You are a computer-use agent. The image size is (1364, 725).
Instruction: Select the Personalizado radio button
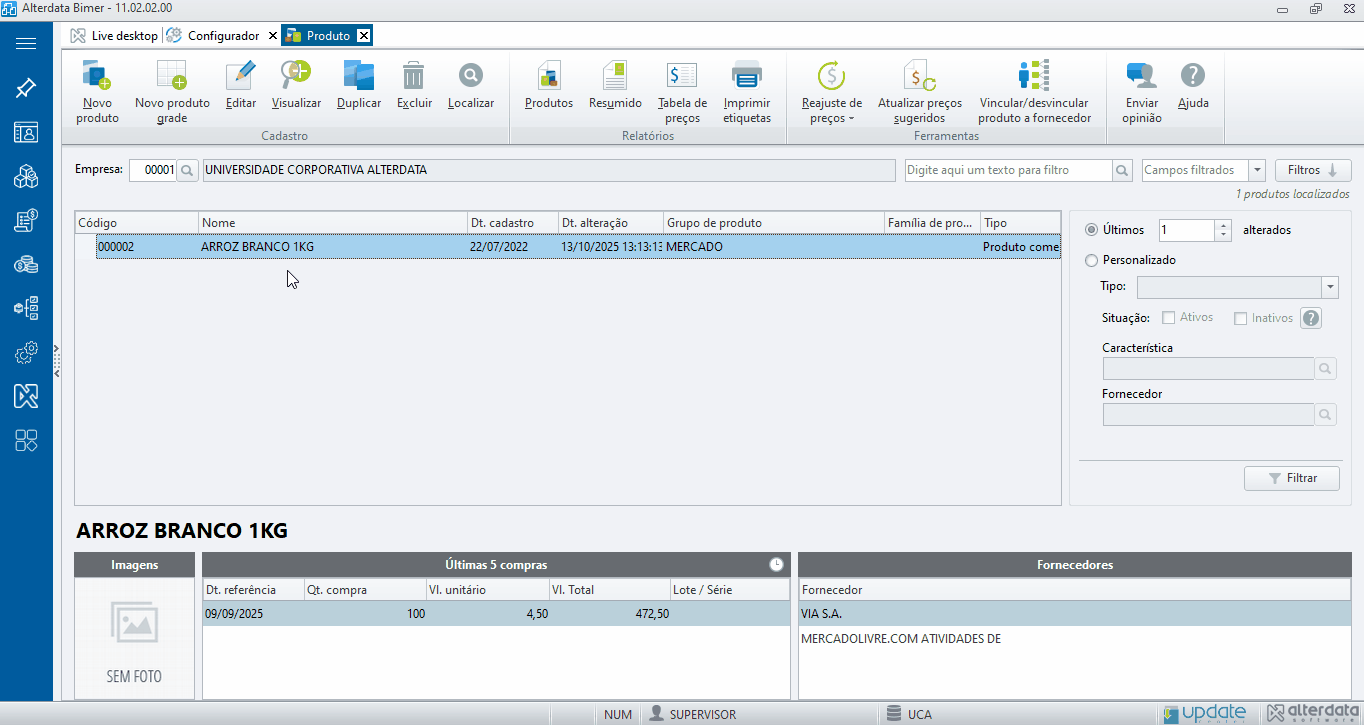click(x=1092, y=260)
